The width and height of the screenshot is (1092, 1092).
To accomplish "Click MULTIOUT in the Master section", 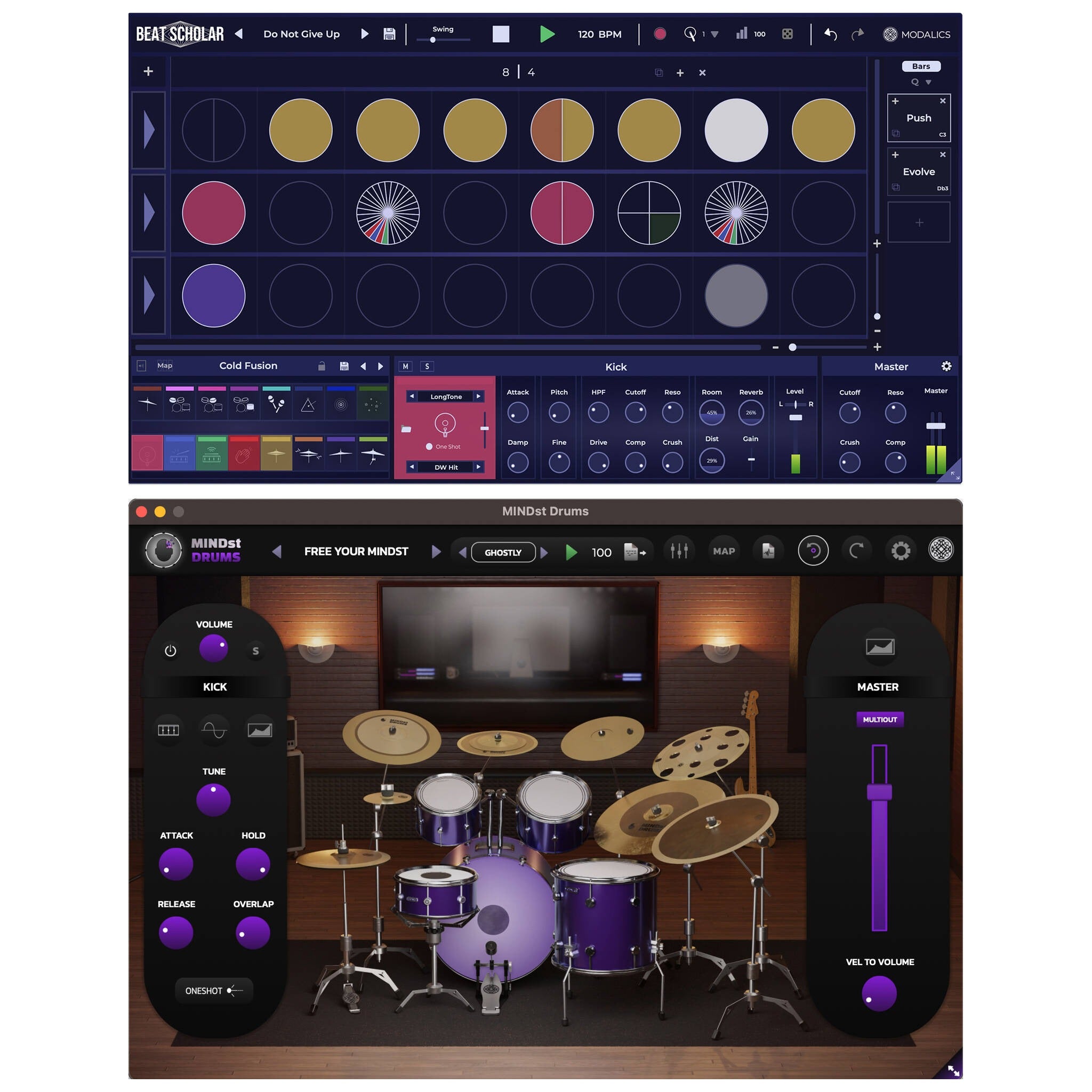I will point(880,719).
